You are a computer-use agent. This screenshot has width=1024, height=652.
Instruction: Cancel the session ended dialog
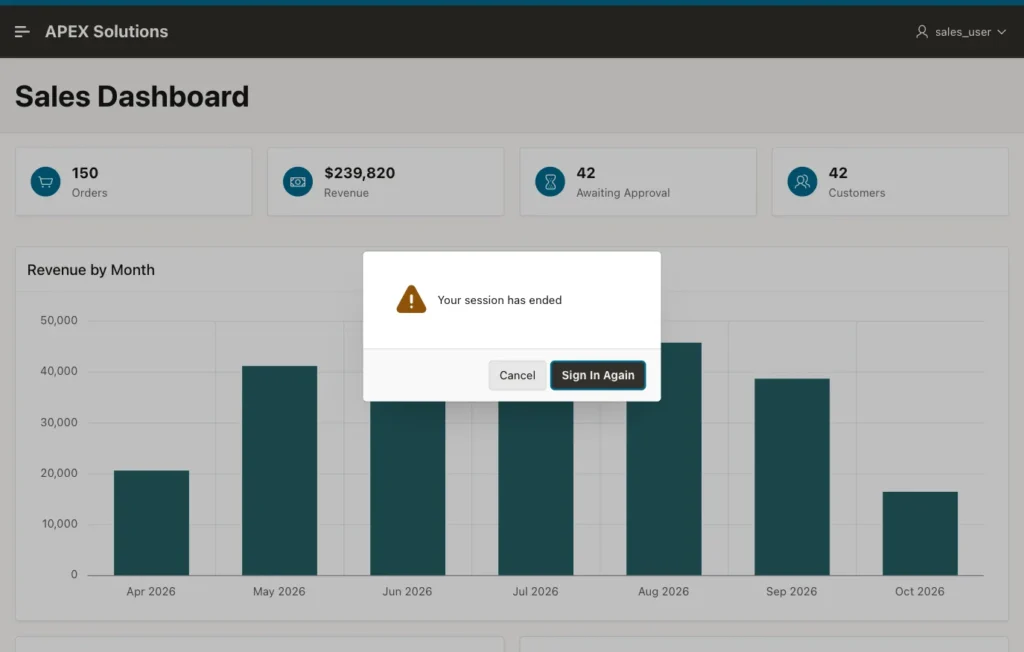coord(517,375)
